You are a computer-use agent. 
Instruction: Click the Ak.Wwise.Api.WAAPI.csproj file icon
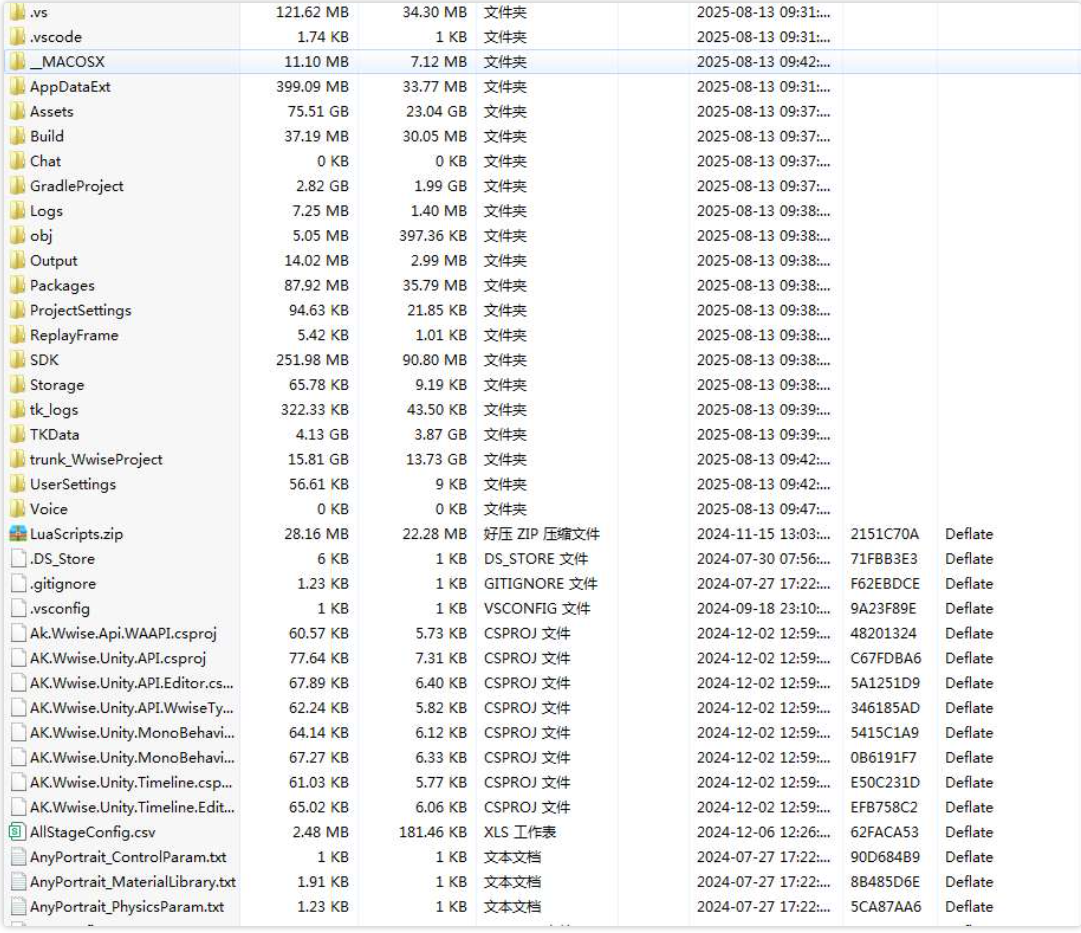tap(17, 633)
